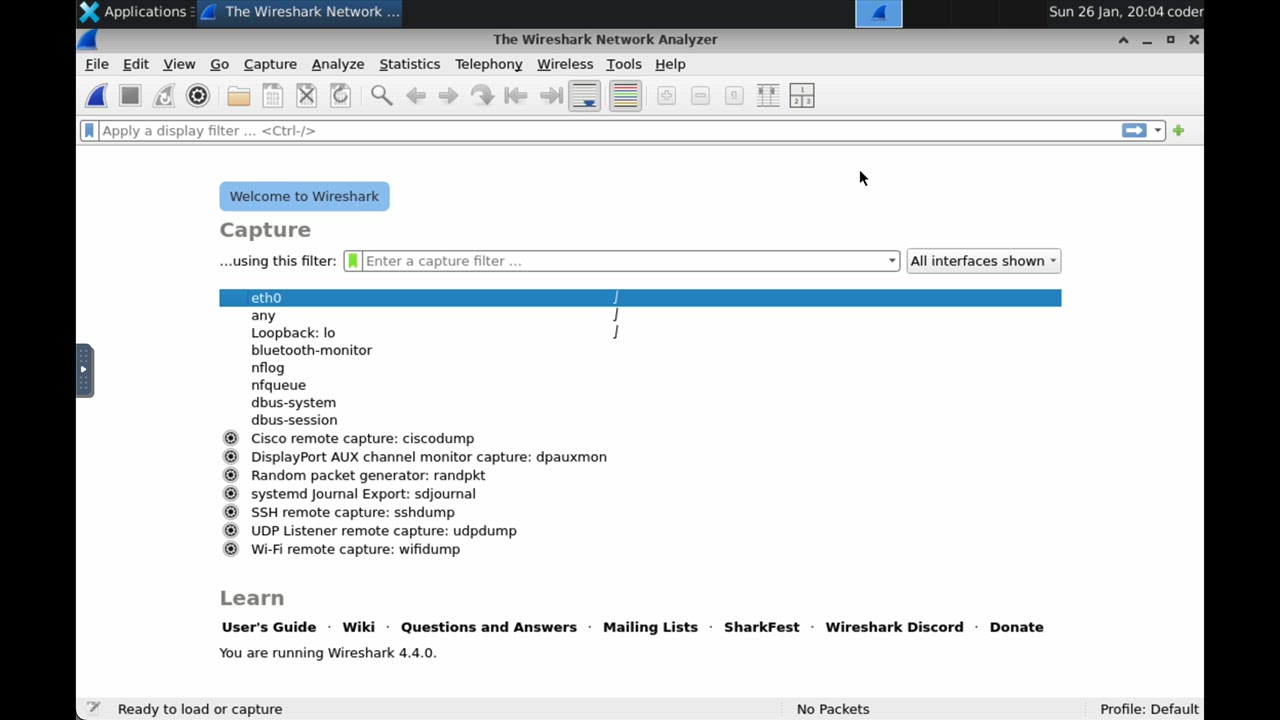The width and height of the screenshot is (1280, 720).
Task: Click the Find packet magnifier icon
Action: [381, 96]
